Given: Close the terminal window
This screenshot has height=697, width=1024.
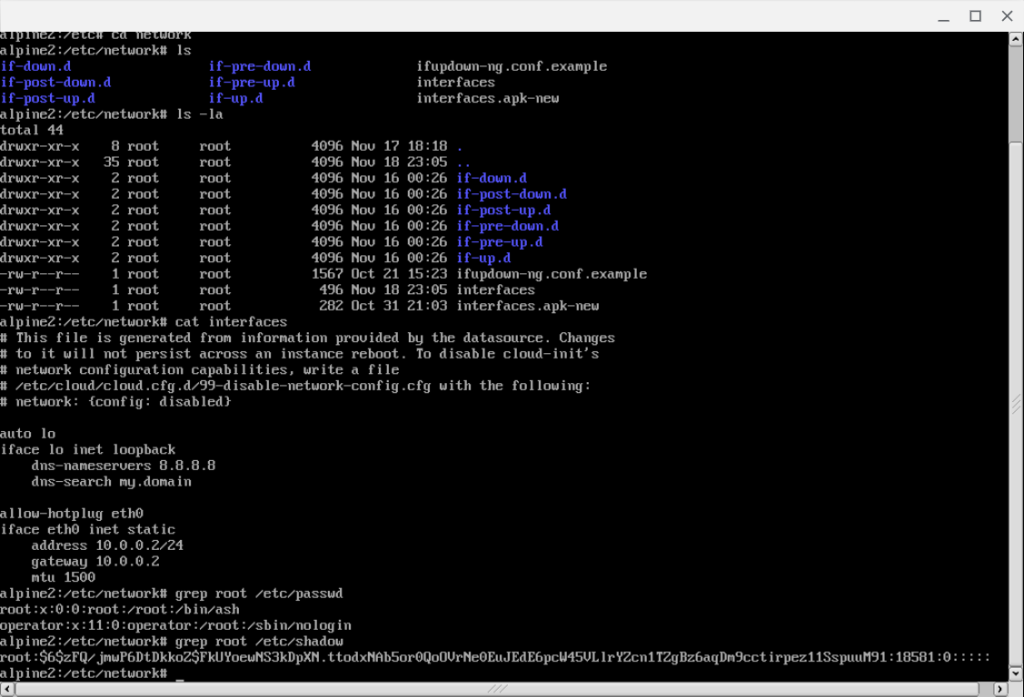Looking at the screenshot, I should pyautogui.click(x=1007, y=16).
